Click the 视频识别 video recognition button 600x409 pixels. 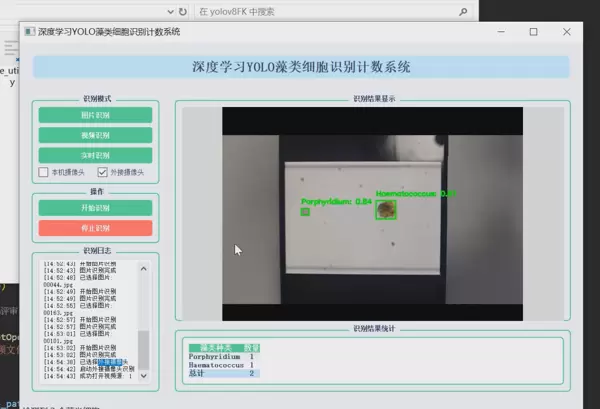pyautogui.click(x=96, y=135)
